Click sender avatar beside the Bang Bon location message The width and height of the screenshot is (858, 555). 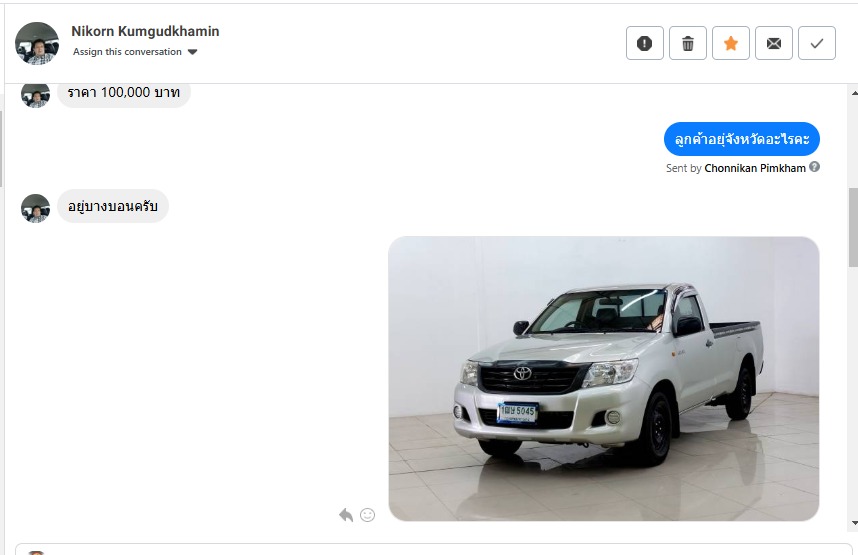point(36,208)
